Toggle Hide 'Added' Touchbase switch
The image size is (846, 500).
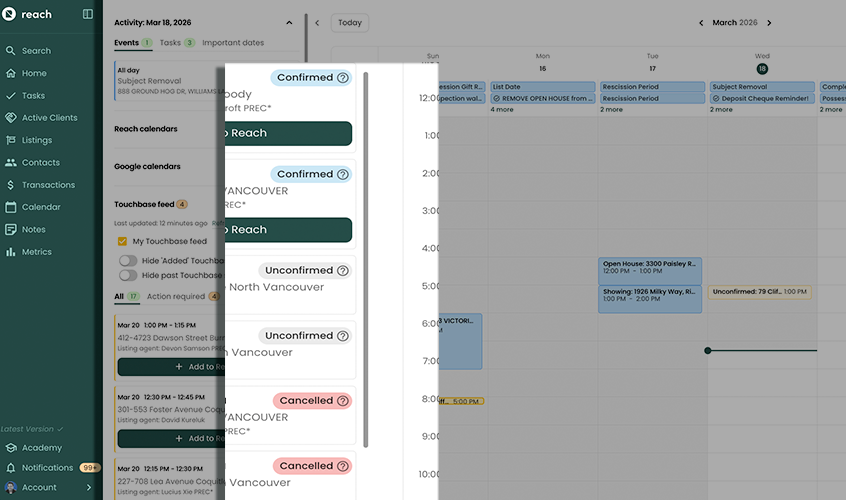point(128,261)
